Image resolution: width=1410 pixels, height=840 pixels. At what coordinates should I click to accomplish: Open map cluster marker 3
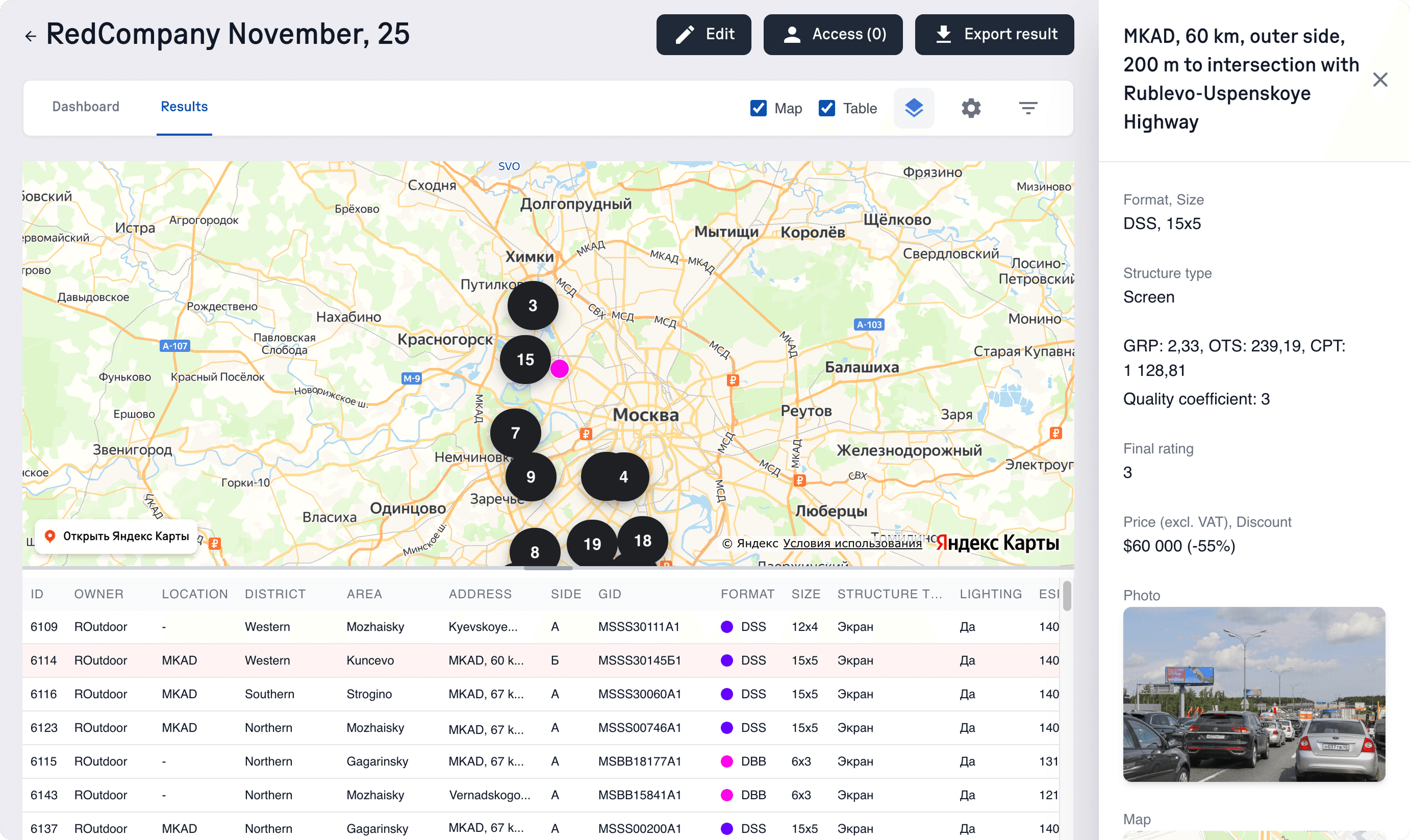[x=533, y=306]
